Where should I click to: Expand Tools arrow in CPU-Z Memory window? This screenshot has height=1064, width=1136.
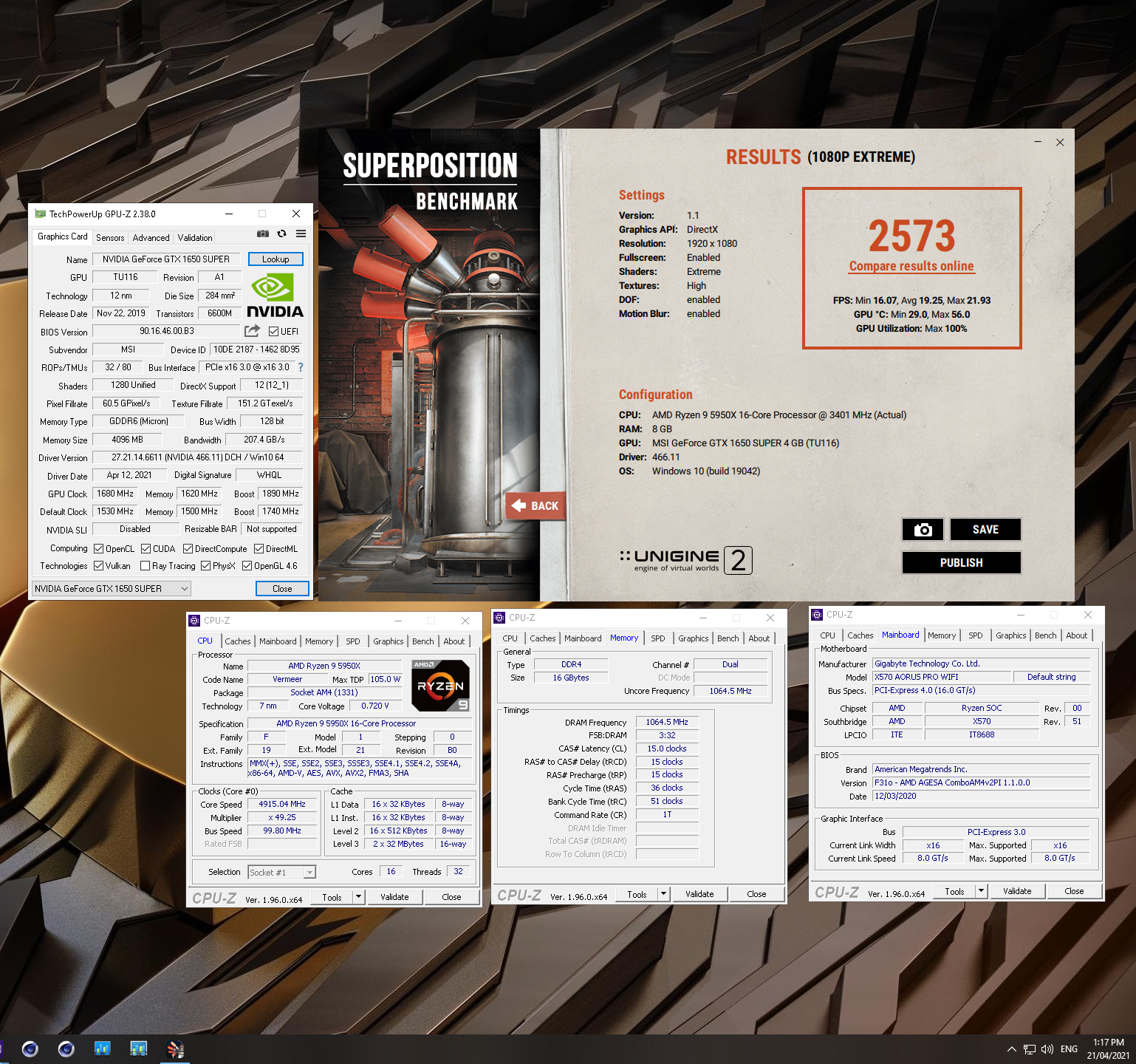(664, 894)
